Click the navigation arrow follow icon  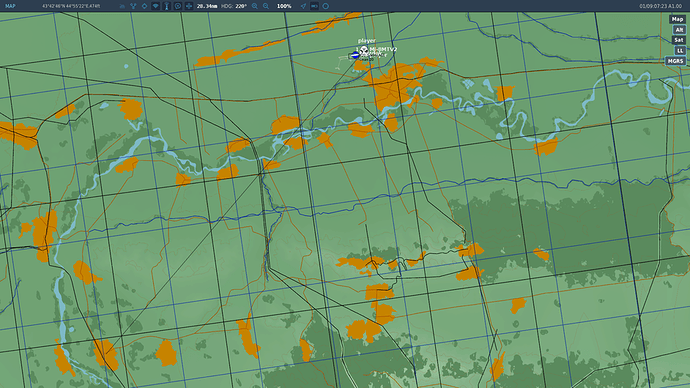(x=303, y=6)
